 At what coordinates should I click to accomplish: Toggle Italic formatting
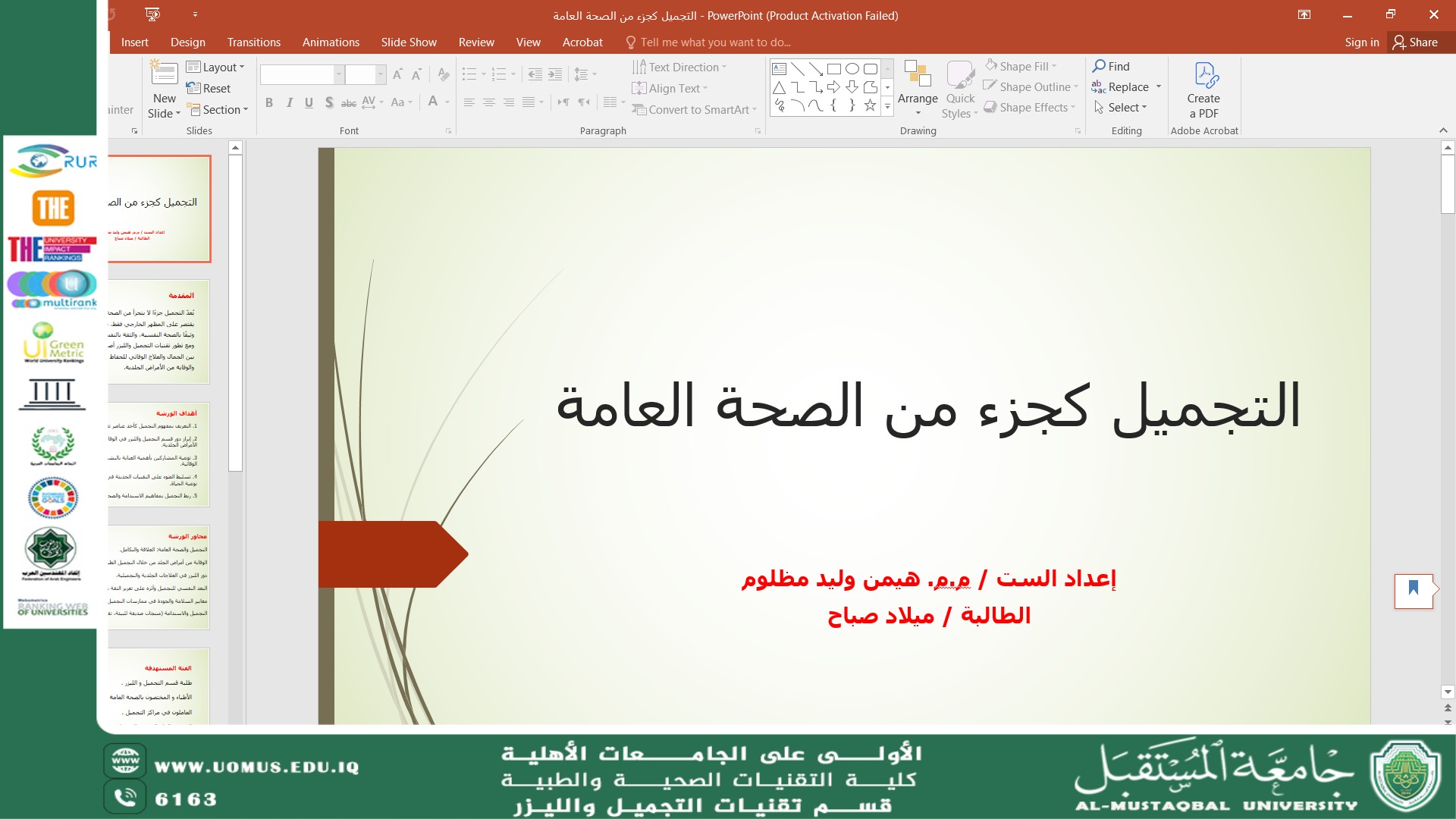coord(289,102)
